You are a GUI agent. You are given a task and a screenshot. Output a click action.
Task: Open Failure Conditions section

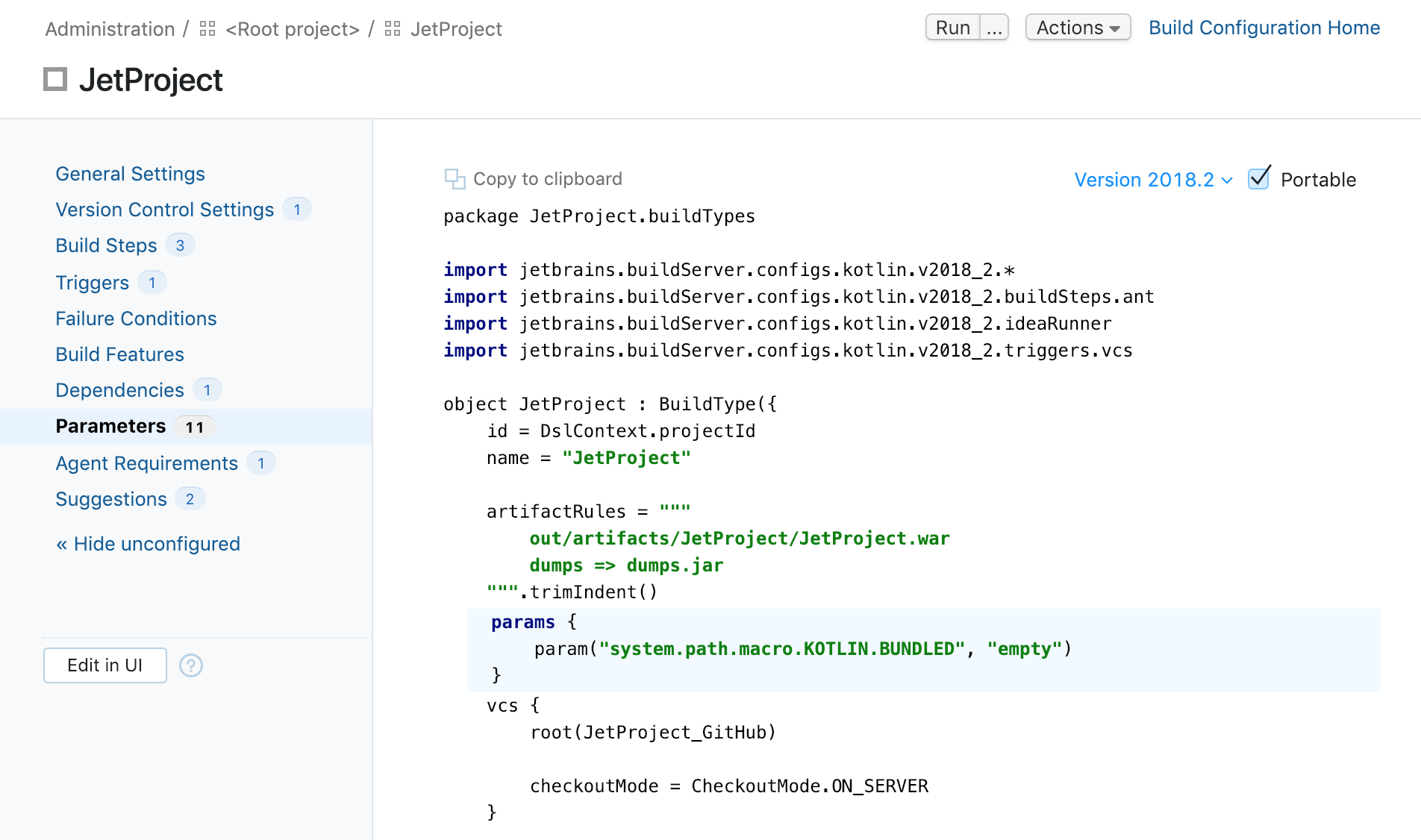pyautogui.click(x=137, y=319)
